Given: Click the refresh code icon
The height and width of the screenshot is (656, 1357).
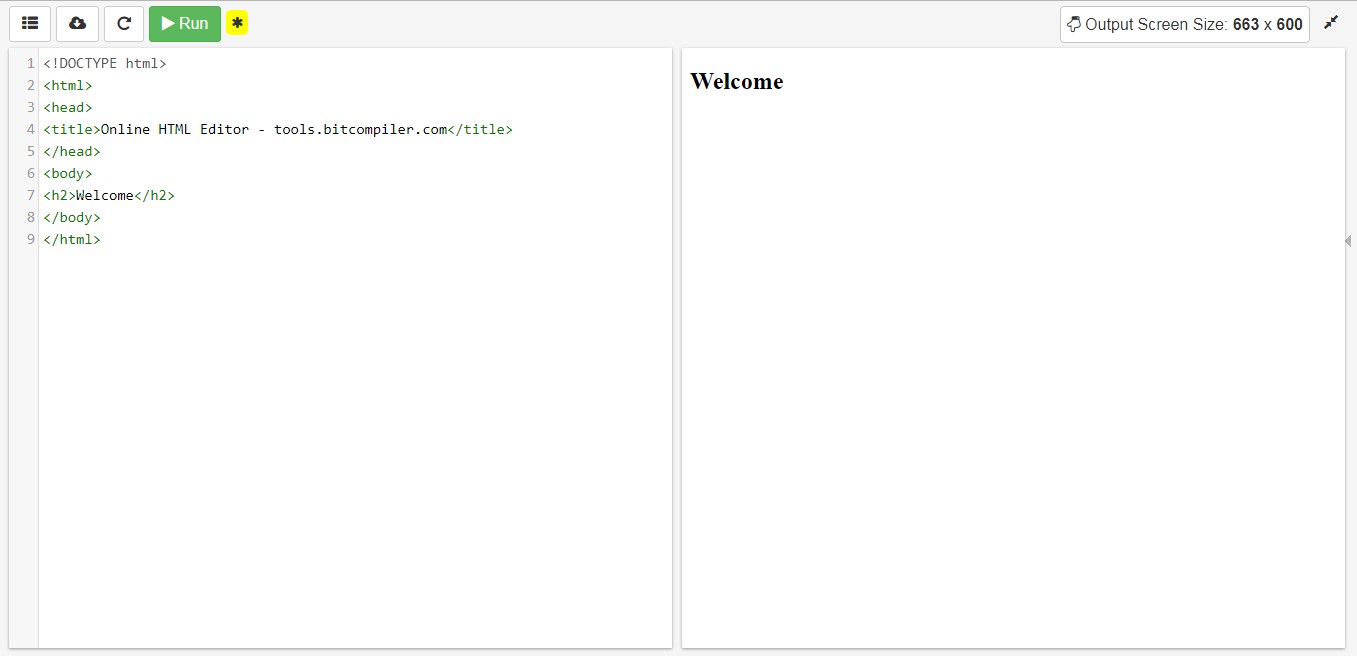Looking at the screenshot, I should [x=123, y=23].
